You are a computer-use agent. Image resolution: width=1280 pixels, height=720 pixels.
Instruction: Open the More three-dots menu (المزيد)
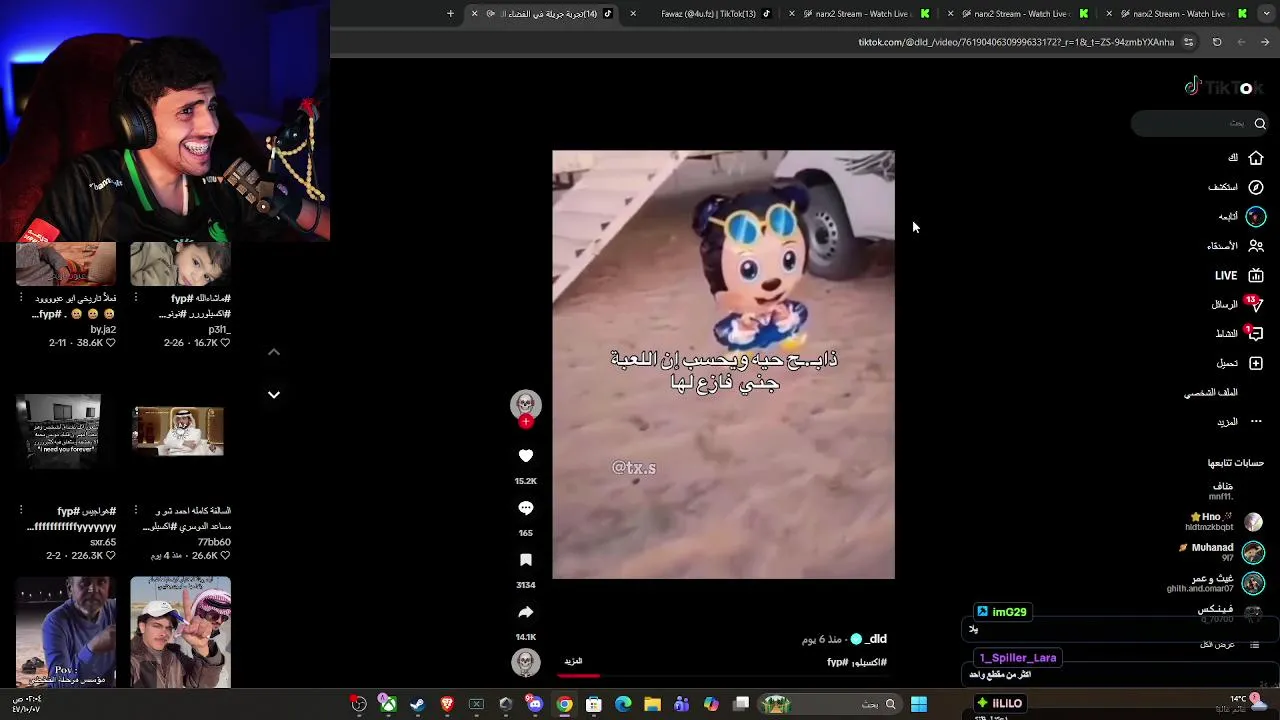(1256, 422)
